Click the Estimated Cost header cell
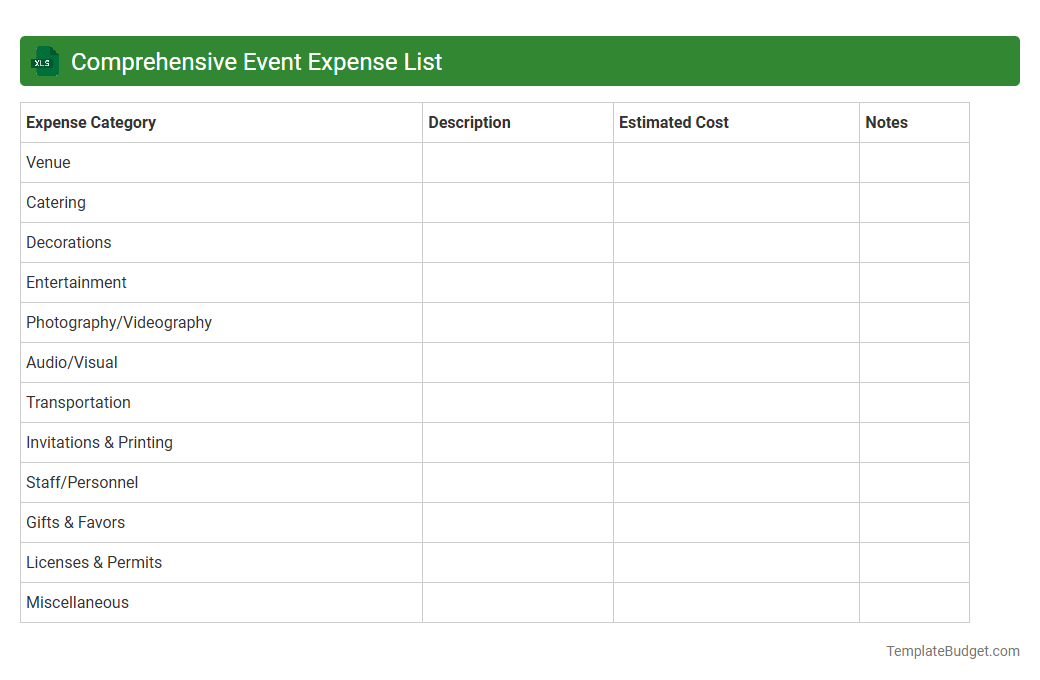The image size is (1040, 680). pyautogui.click(x=673, y=122)
